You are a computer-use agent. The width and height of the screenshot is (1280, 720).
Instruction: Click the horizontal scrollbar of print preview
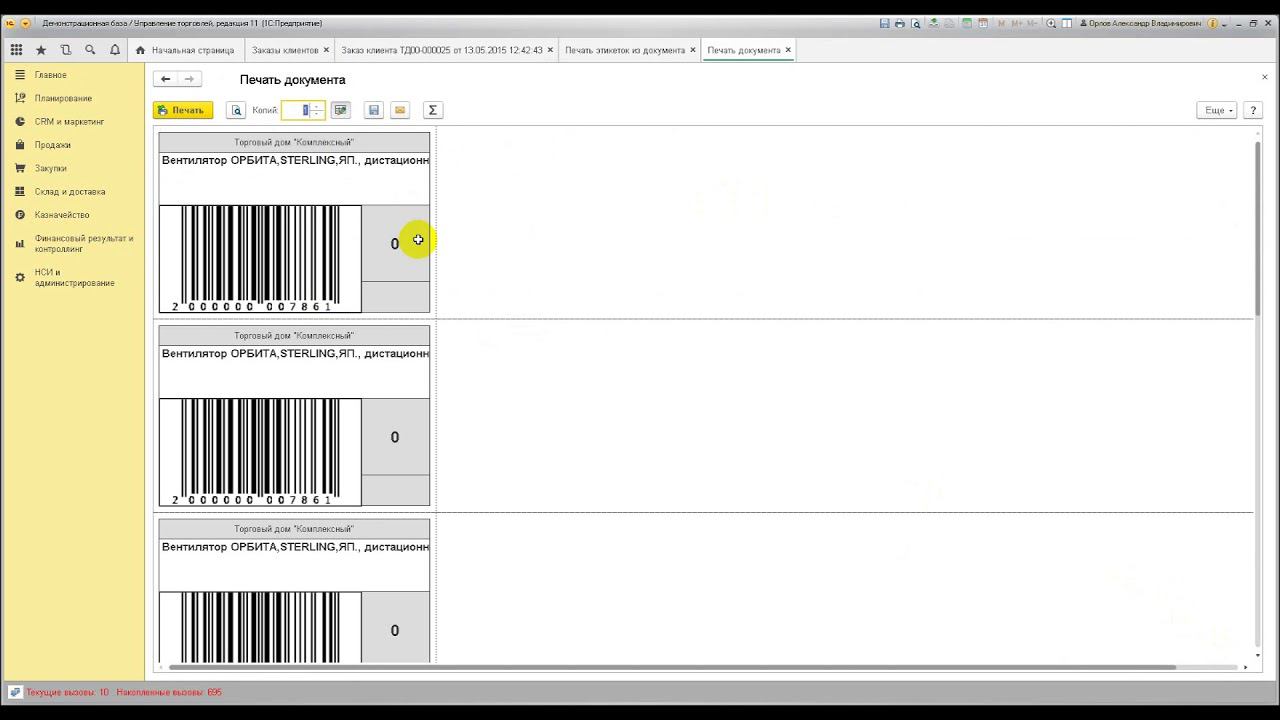pos(672,667)
